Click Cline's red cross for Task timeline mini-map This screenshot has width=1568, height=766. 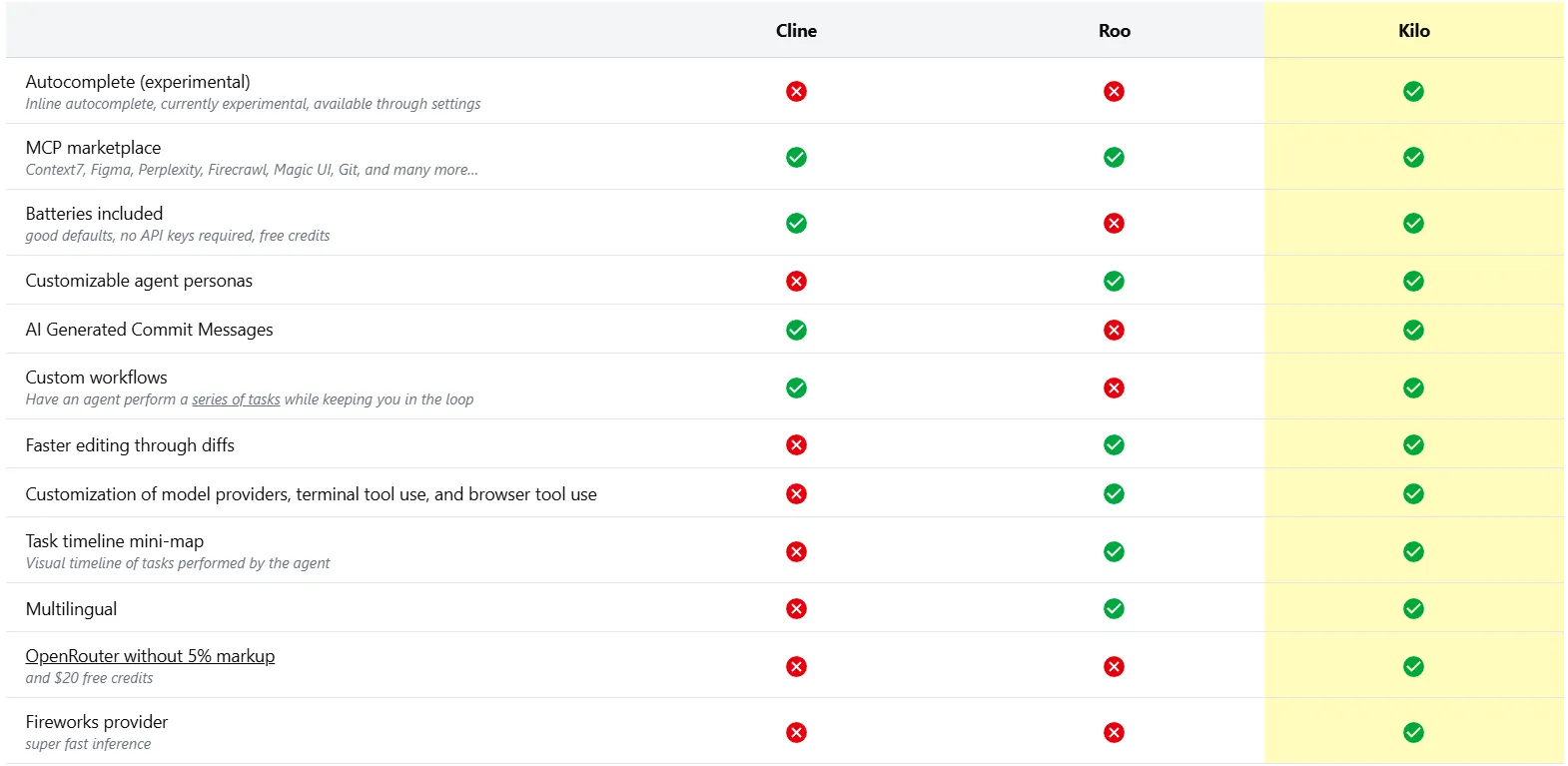click(x=796, y=551)
